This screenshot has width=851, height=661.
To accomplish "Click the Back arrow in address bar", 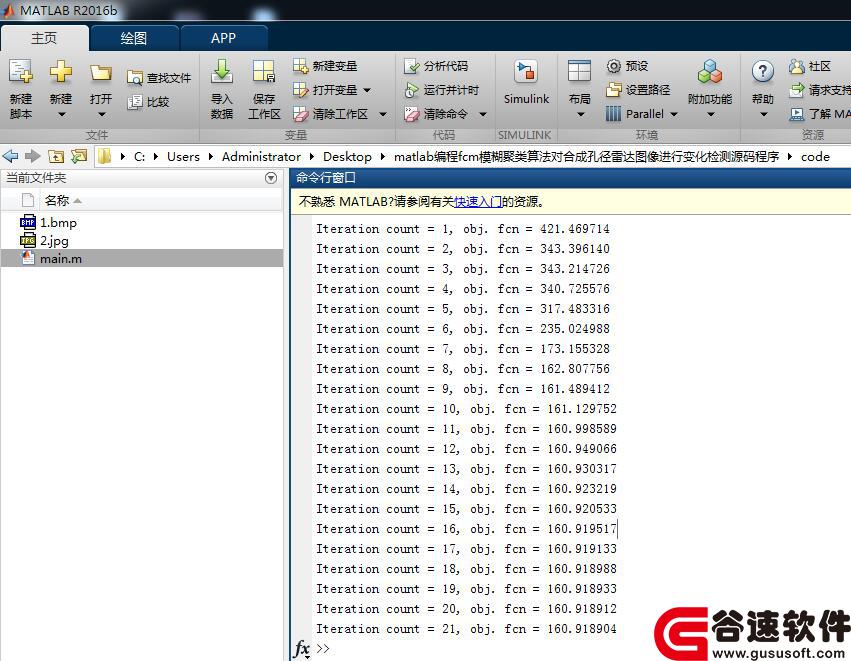I will pyautogui.click(x=10, y=157).
